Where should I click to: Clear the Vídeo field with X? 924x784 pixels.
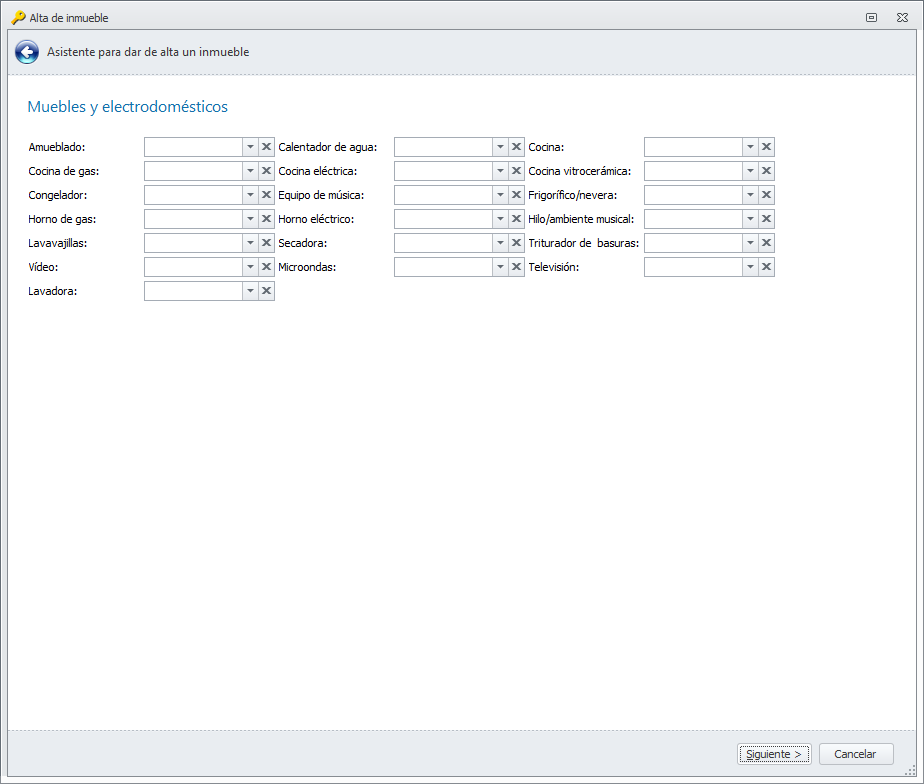pyautogui.click(x=266, y=267)
